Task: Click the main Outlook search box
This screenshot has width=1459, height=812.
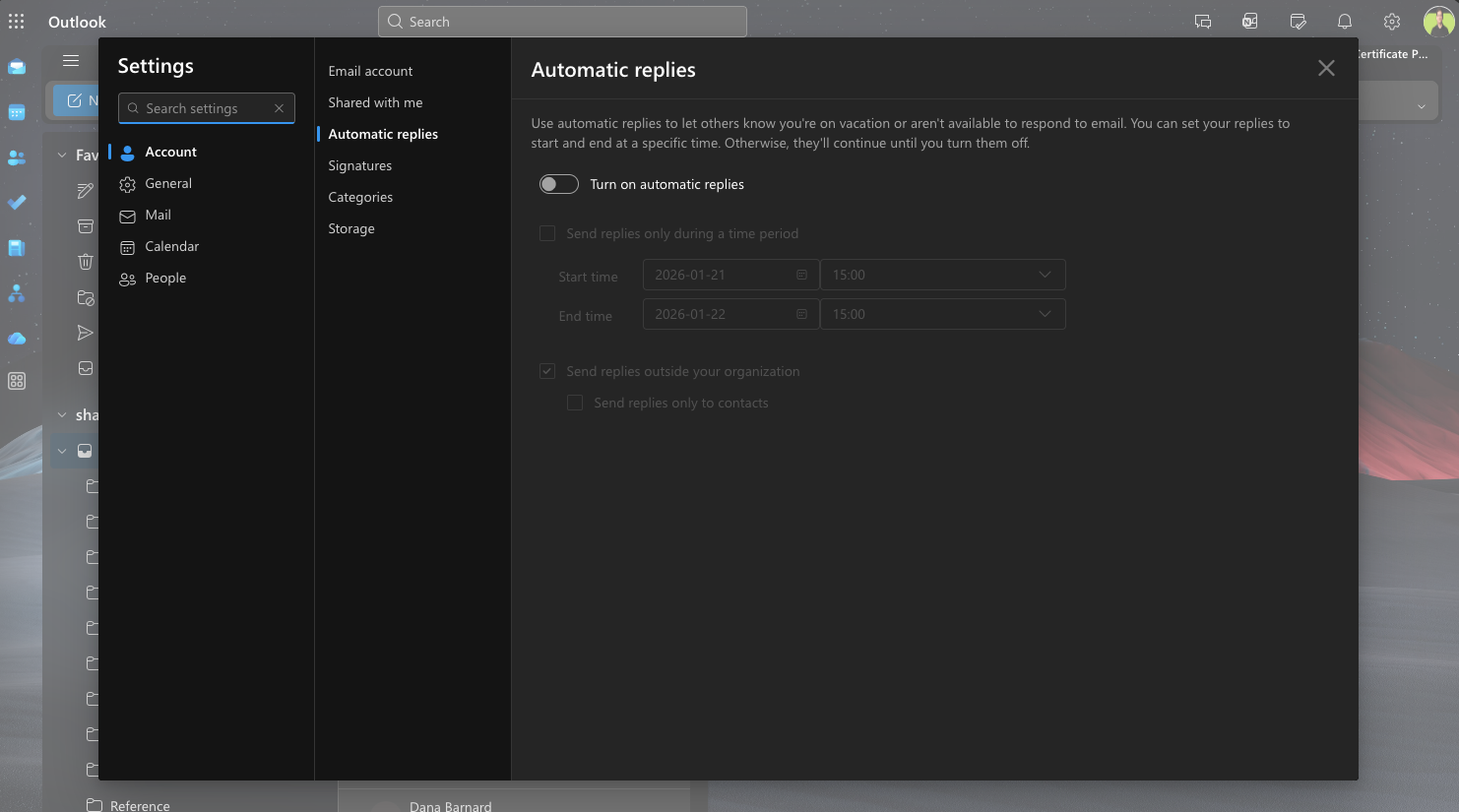Action: 562,22
